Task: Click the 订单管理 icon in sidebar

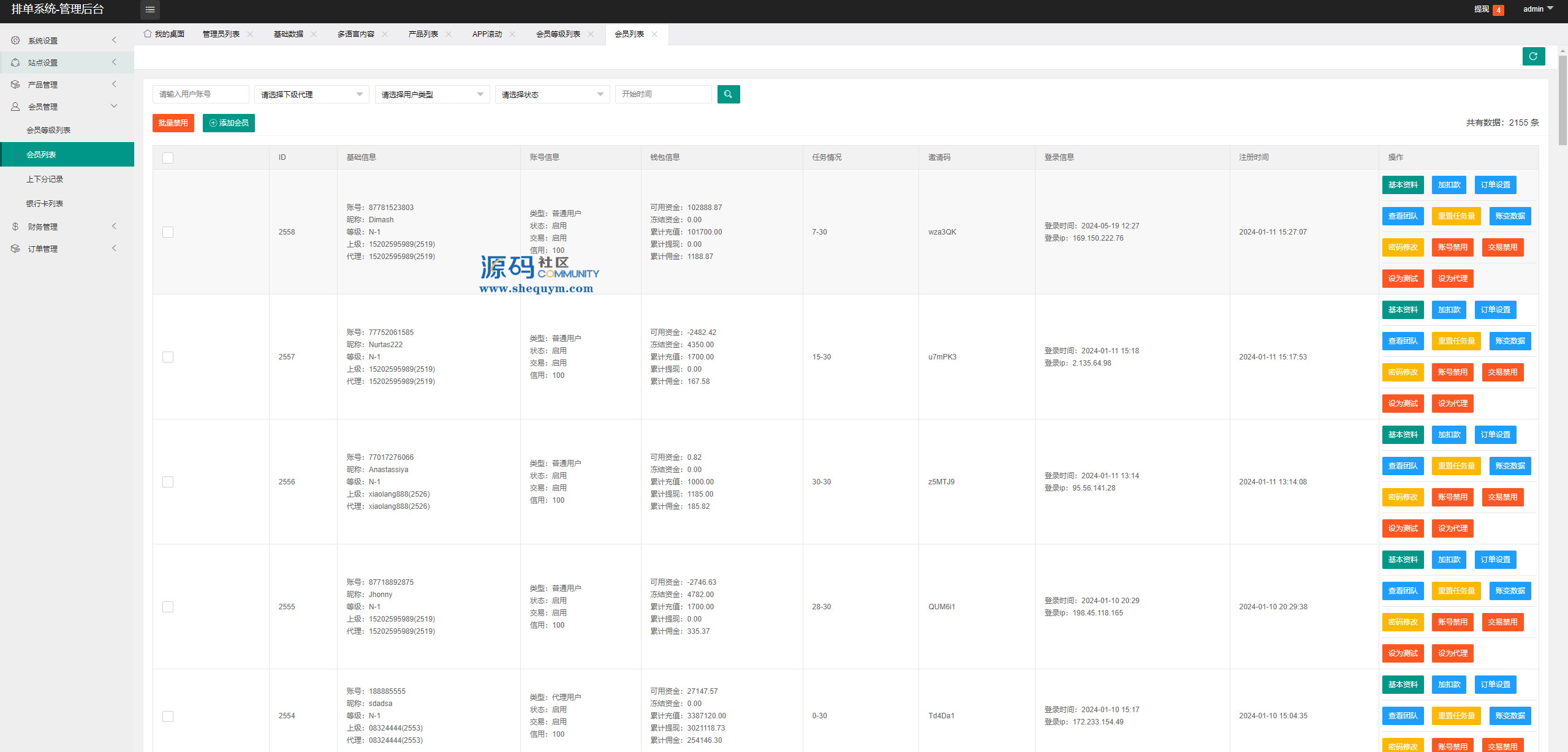Action: [x=15, y=249]
